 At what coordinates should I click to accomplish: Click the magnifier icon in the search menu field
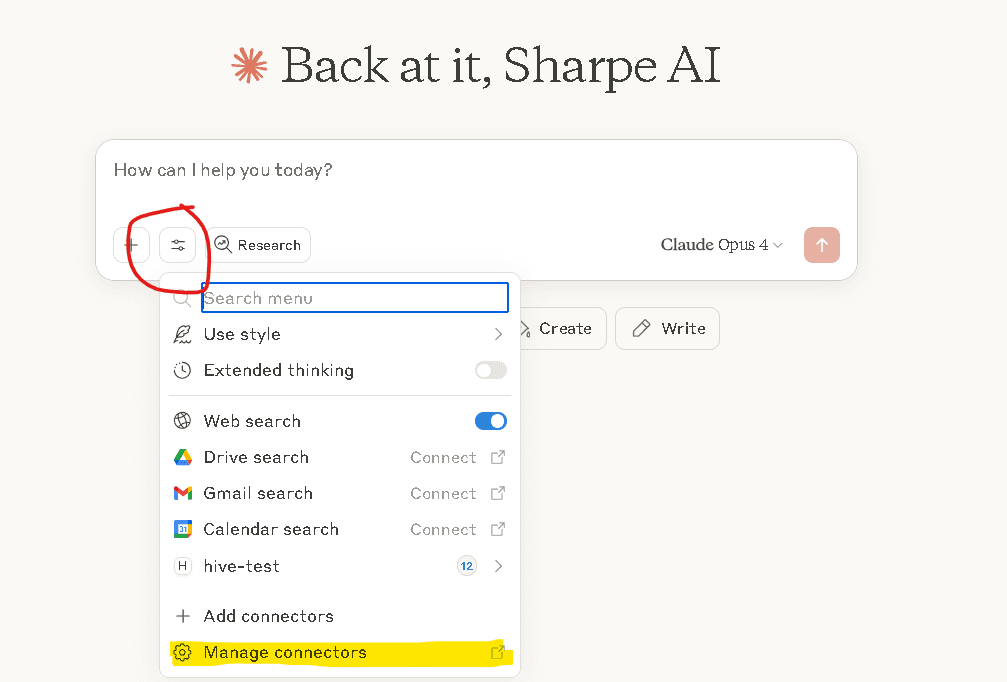pyautogui.click(x=184, y=297)
